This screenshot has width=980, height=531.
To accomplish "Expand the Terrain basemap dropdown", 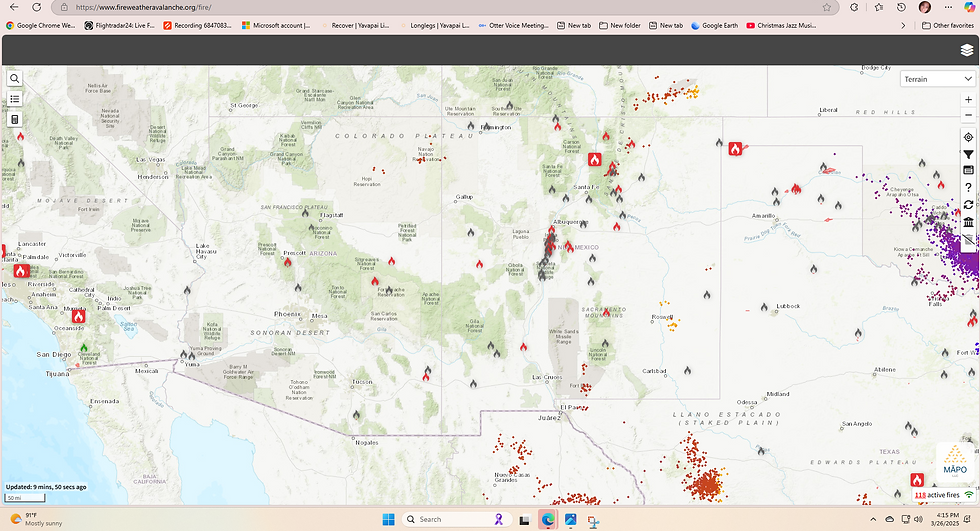I will [x=938, y=79].
